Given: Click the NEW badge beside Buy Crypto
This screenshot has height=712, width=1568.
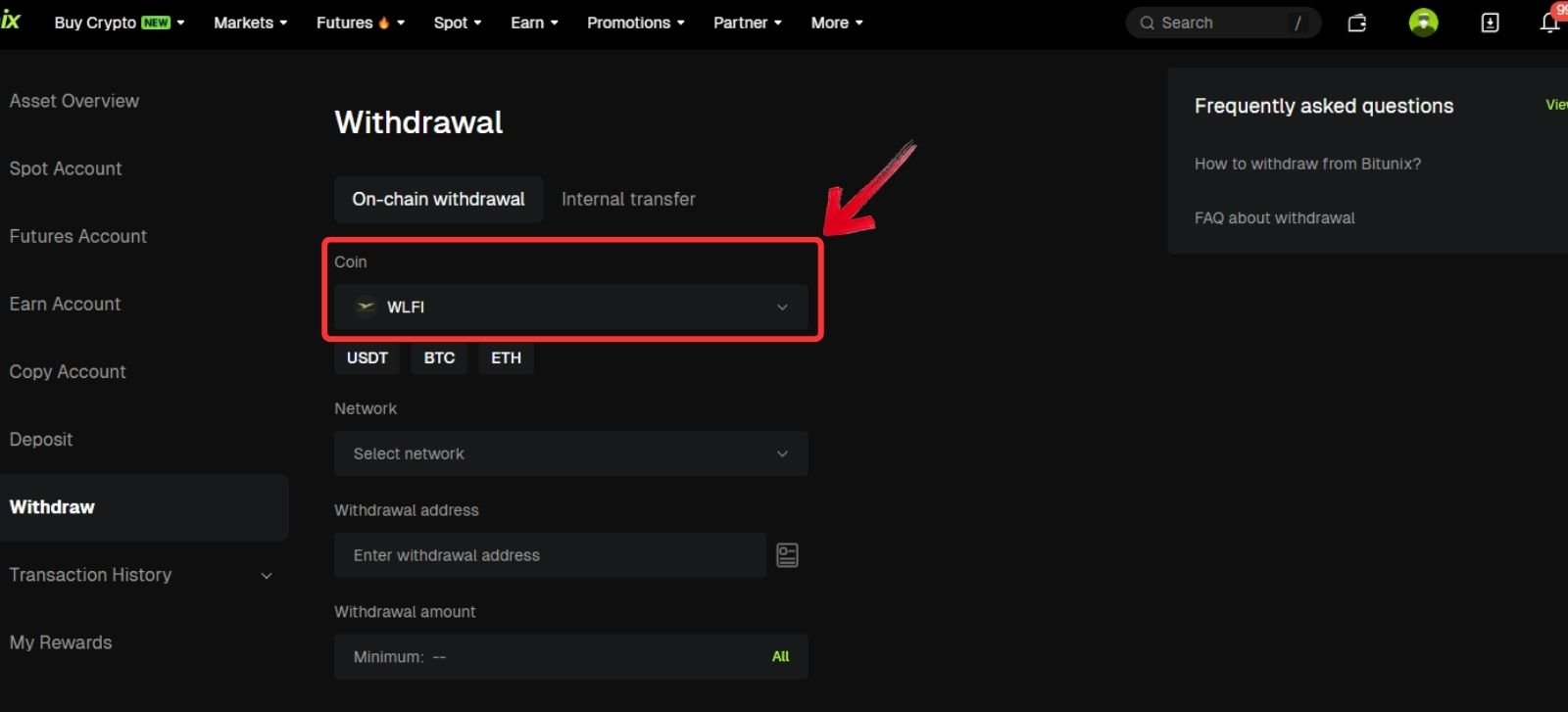Looking at the screenshot, I should pos(156,23).
